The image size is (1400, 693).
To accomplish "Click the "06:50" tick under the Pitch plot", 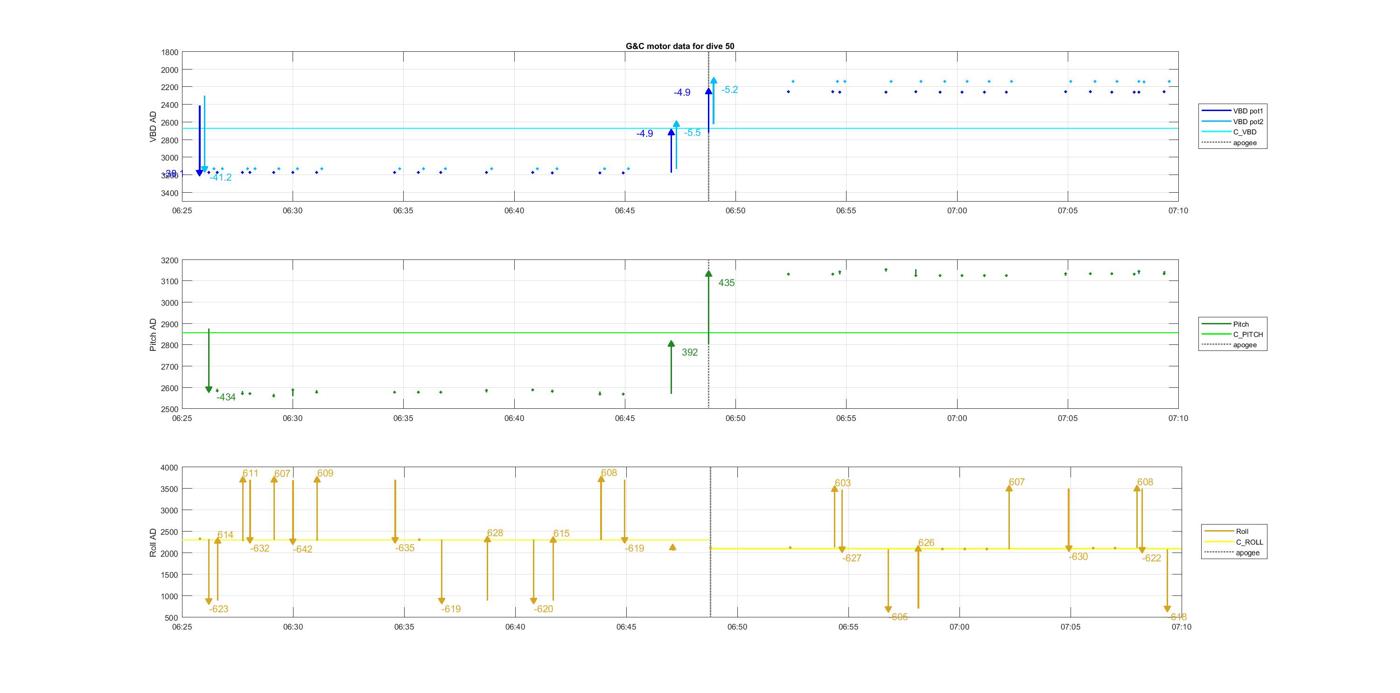I will click(x=735, y=419).
